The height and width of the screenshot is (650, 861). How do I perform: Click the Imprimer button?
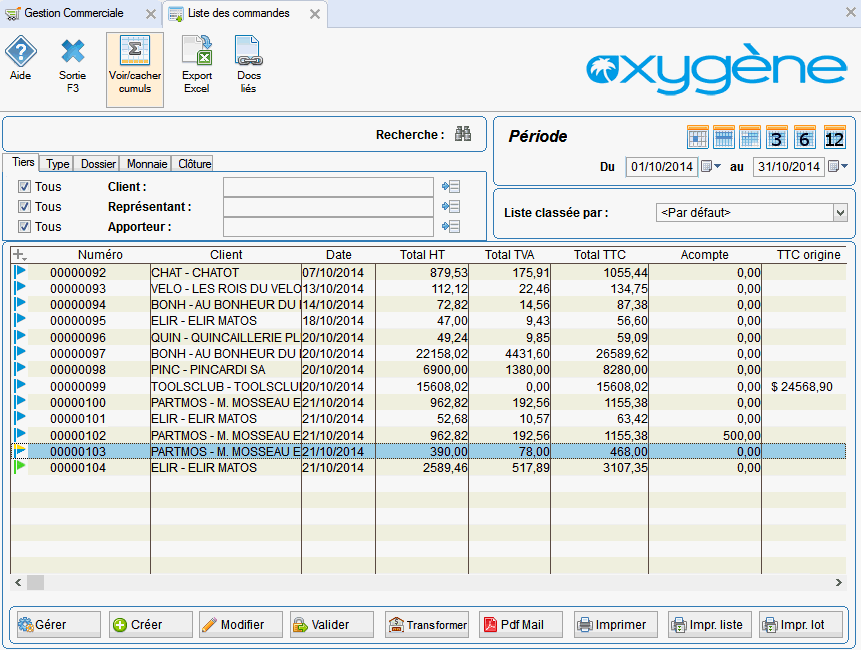click(x=616, y=625)
